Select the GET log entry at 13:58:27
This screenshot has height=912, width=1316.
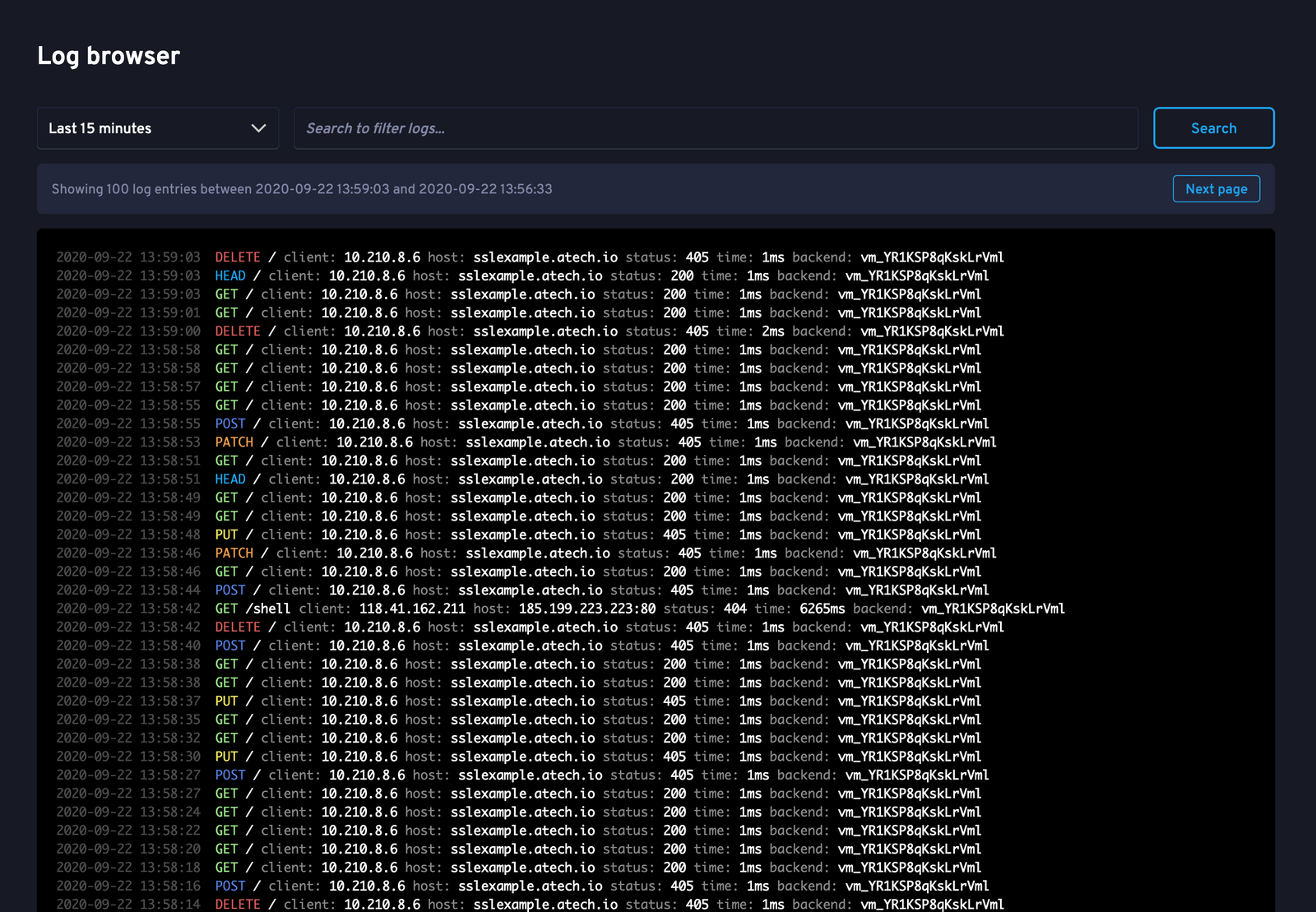(519, 794)
